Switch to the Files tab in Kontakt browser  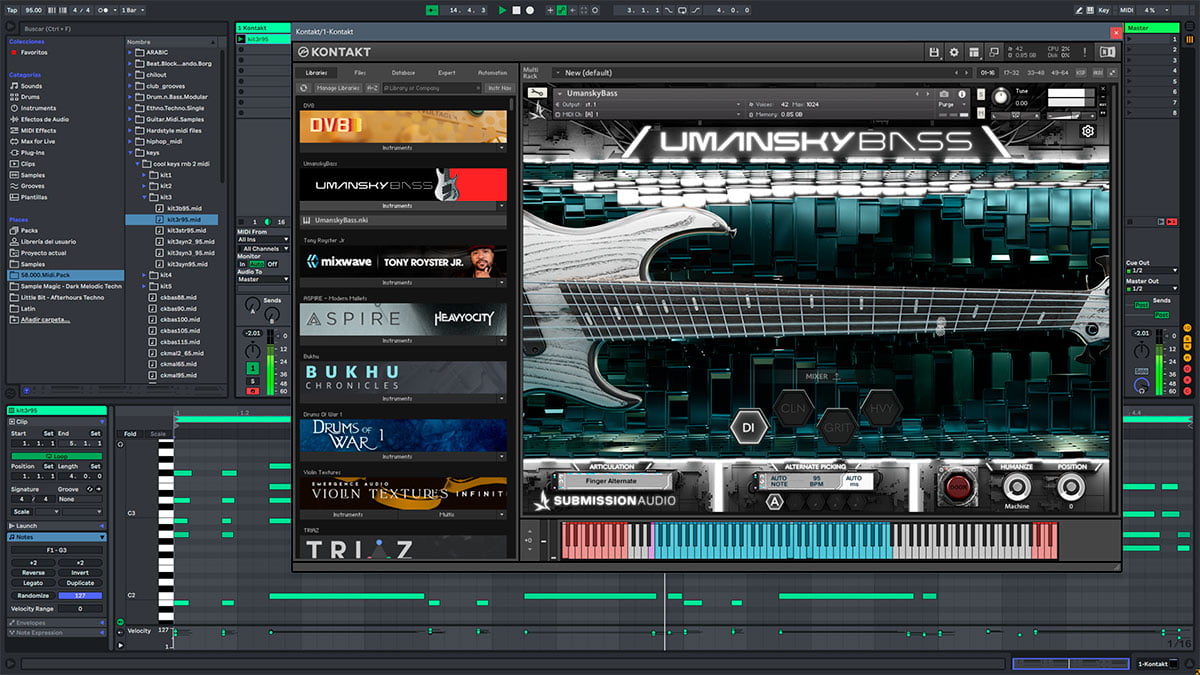coord(360,72)
